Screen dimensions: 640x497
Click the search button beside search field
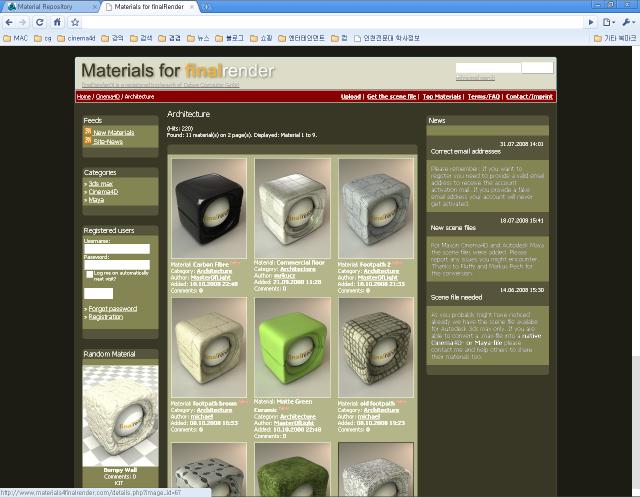[x=537, y=68]
